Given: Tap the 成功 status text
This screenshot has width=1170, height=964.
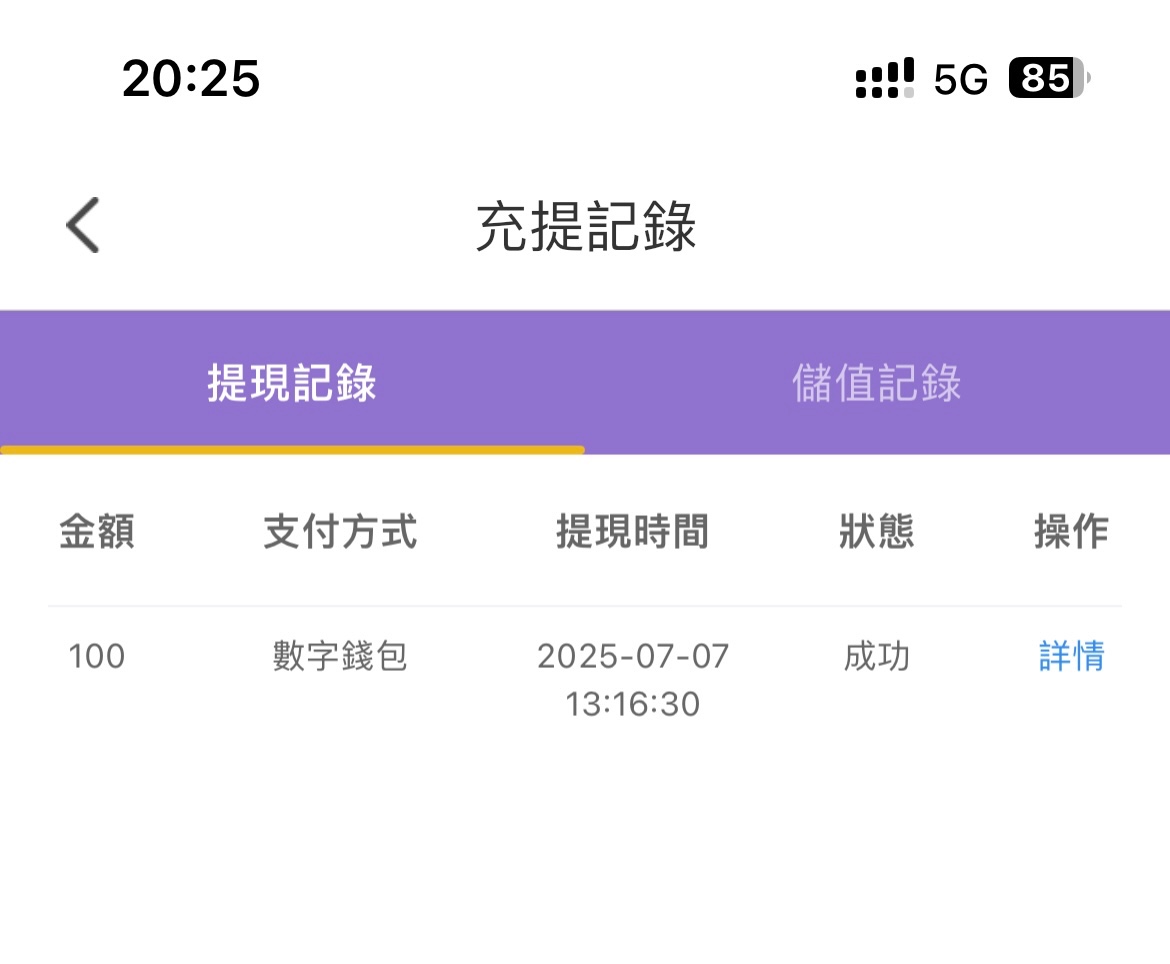Looking at the screenshot, I should (x=876, y=657).
